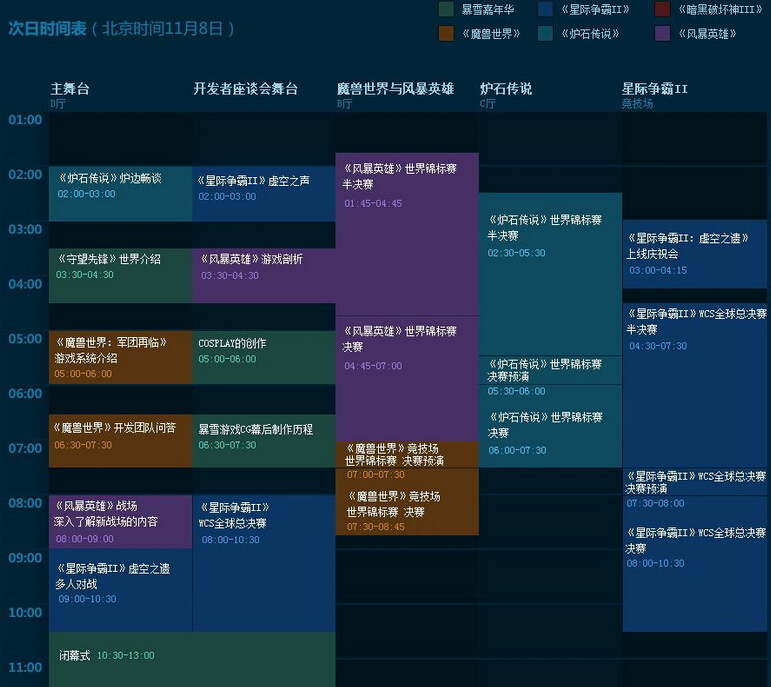Click the 07:00 time label
771x687 pixels.
point(25,448)
